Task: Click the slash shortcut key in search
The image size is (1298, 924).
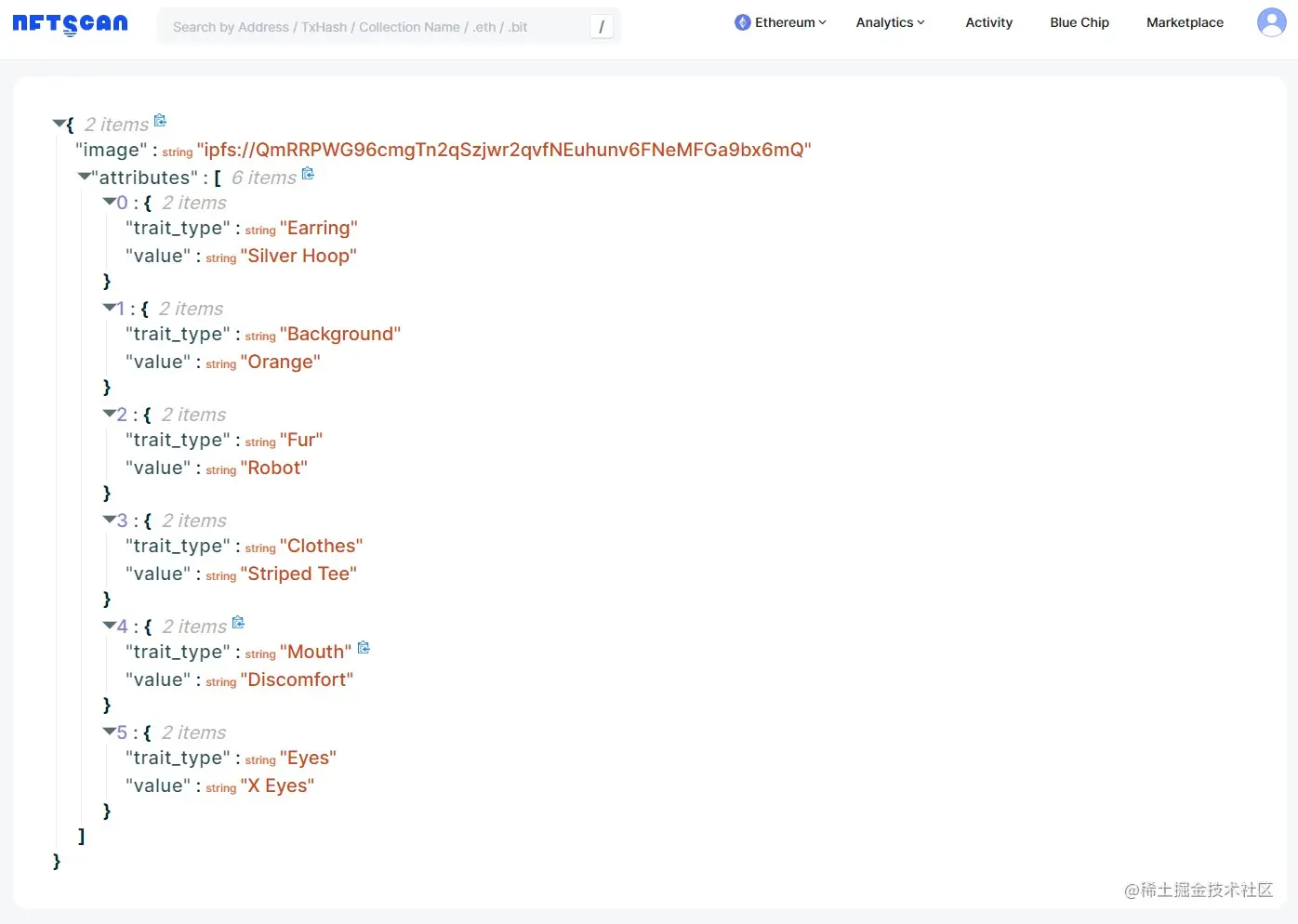Action: coord(602,27)
